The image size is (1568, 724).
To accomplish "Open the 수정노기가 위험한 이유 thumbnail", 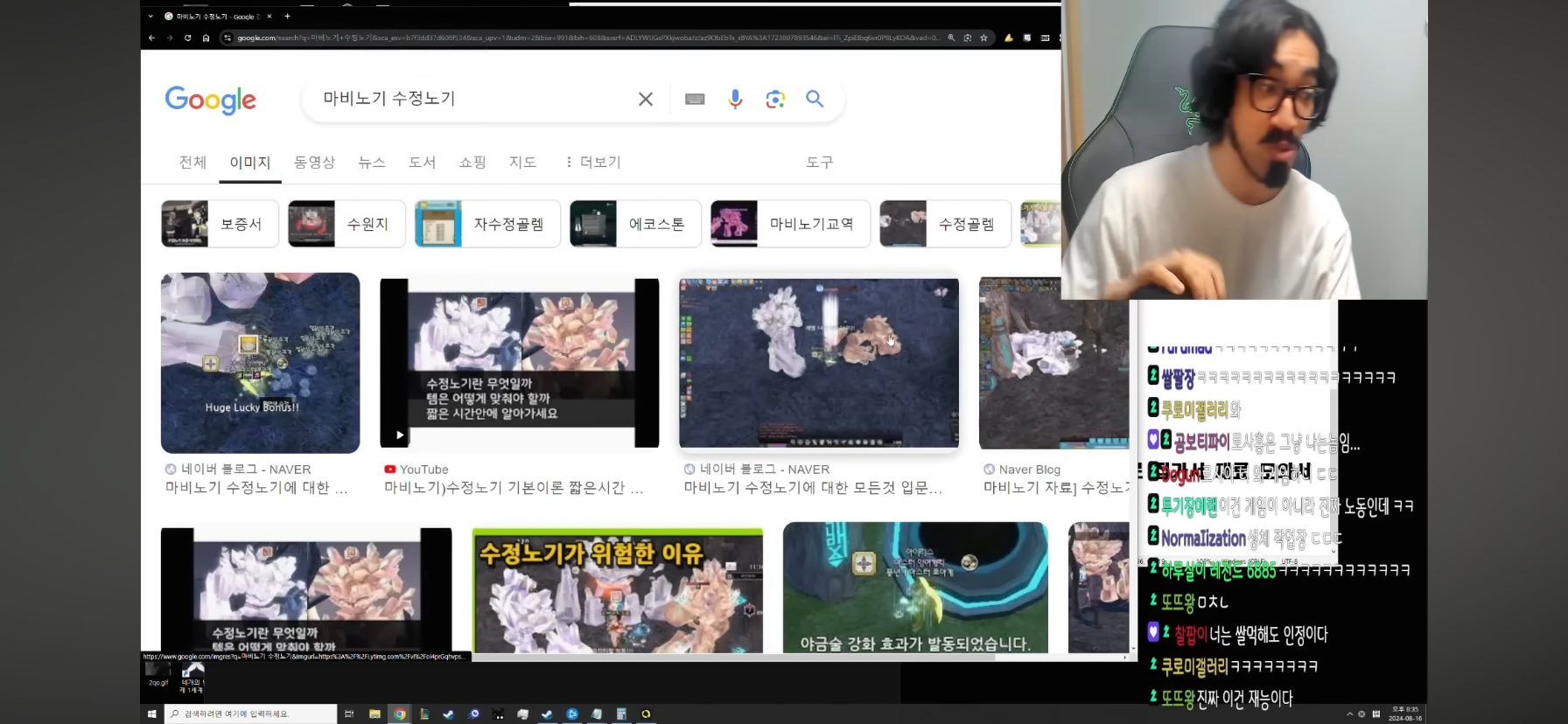I will tap(617, 590).
